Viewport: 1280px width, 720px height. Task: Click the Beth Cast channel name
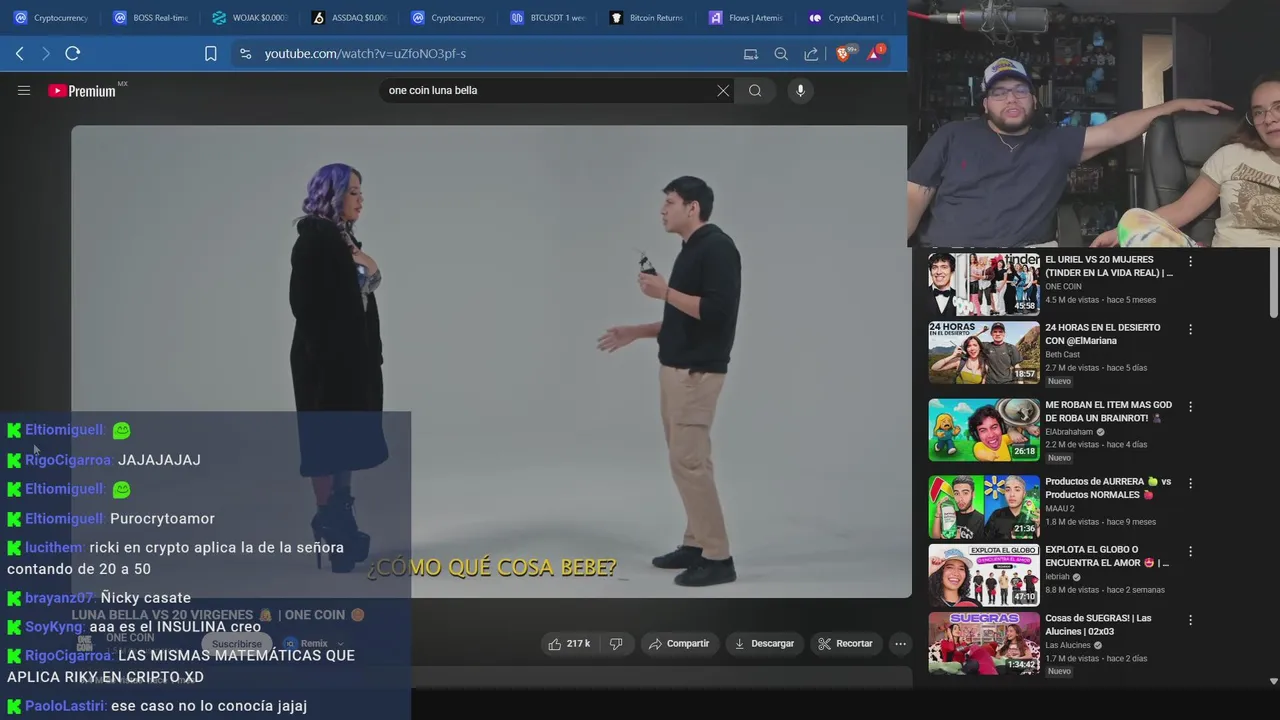[x=1062, y=355]
